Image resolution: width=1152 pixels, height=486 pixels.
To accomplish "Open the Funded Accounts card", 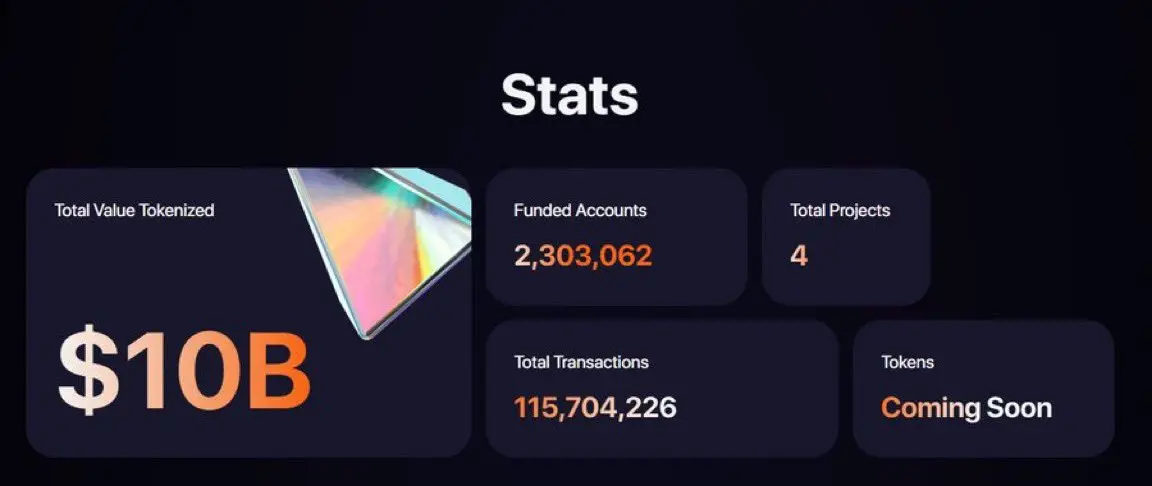I will 616,237.
